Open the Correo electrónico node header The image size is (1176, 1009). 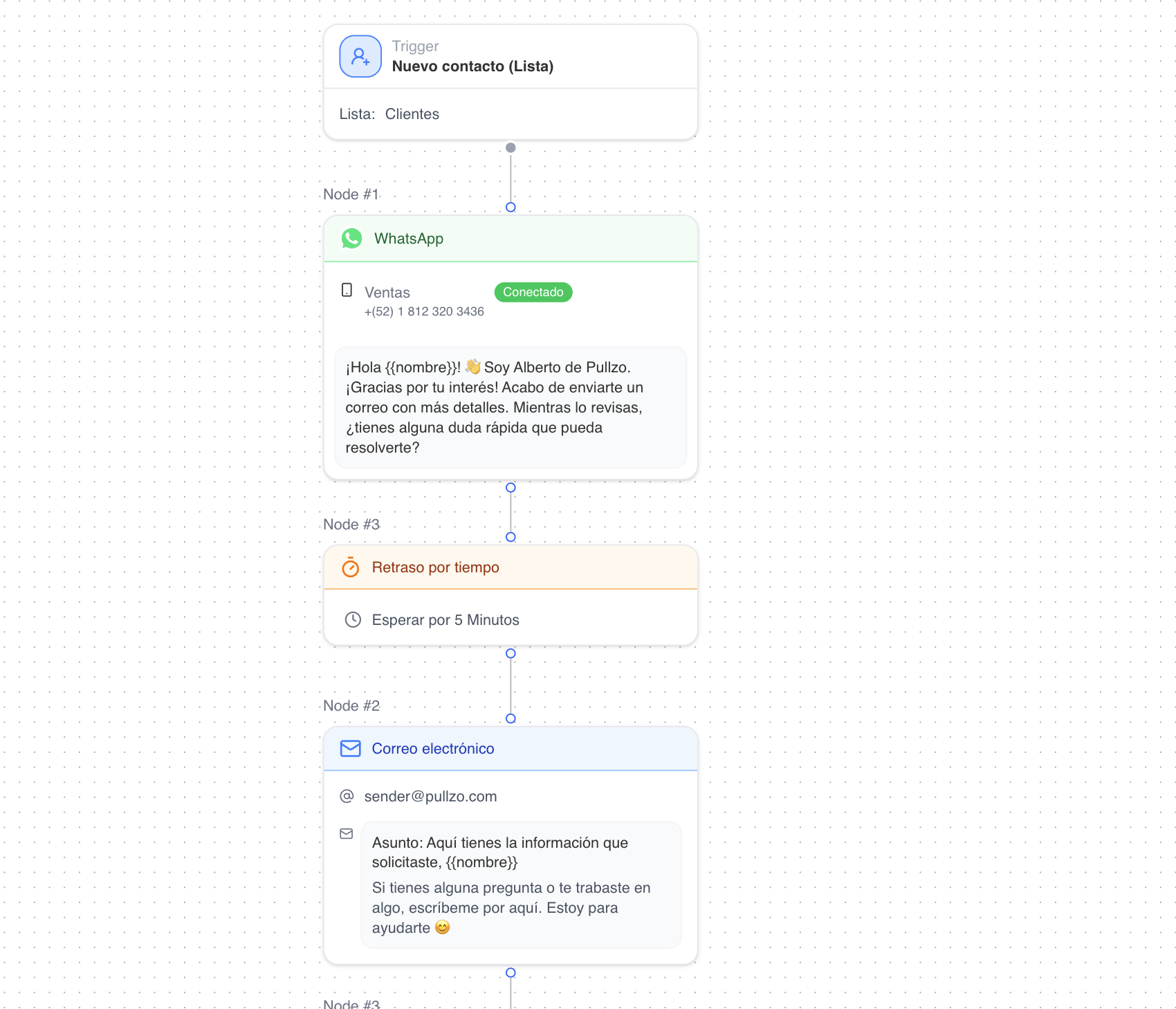point(511,749)
